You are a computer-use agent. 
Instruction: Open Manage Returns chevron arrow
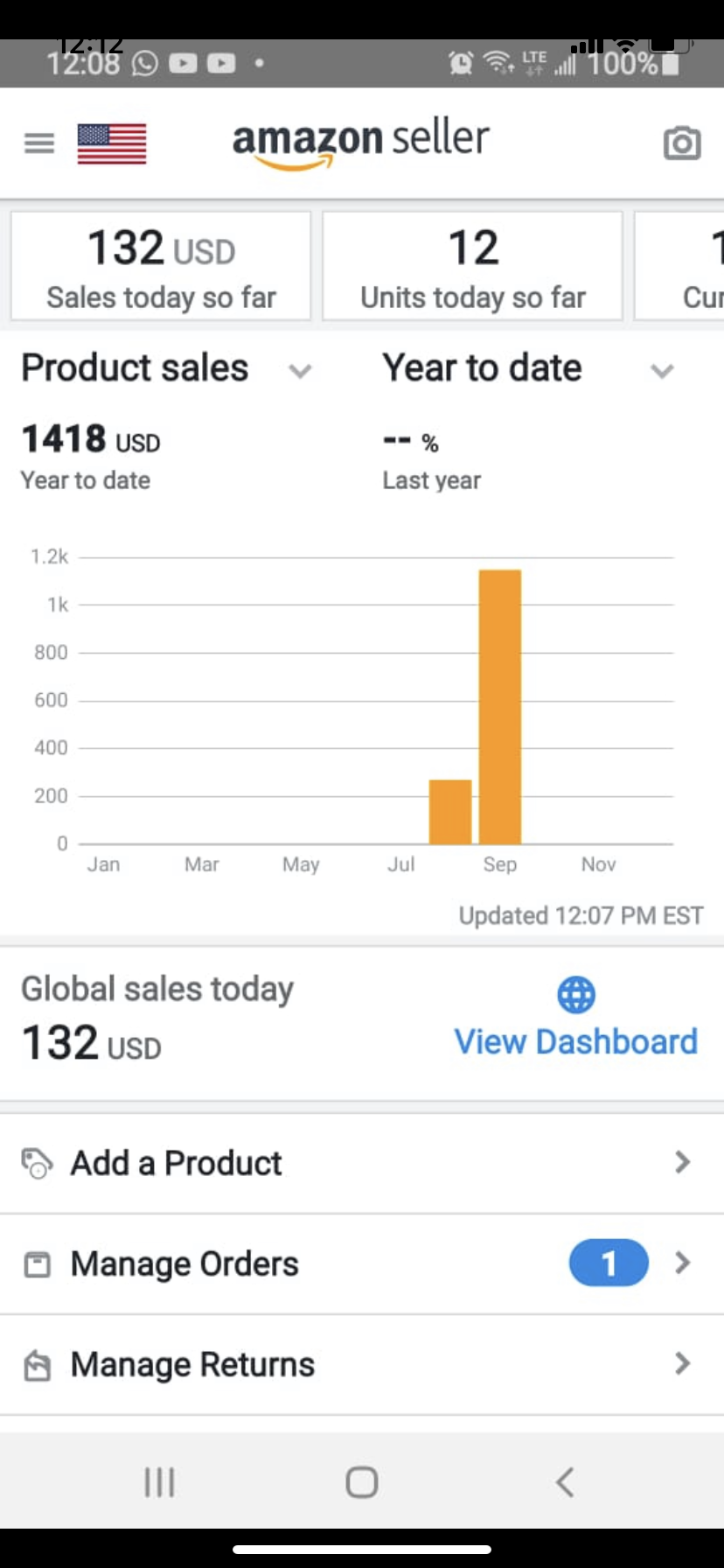(683, 1363)
